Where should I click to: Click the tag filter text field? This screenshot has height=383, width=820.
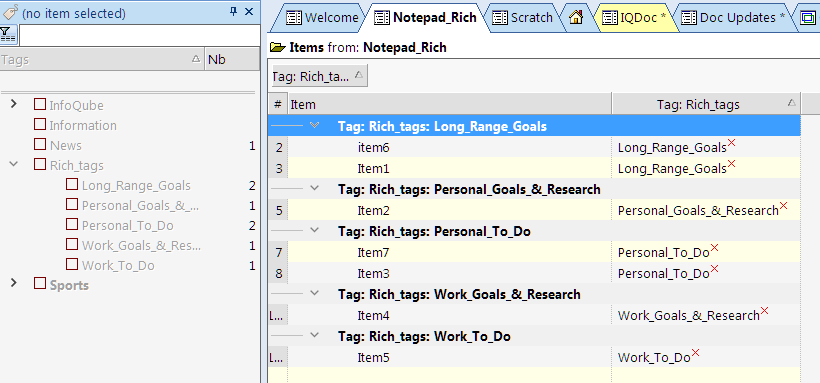click(x=139, y=36)
